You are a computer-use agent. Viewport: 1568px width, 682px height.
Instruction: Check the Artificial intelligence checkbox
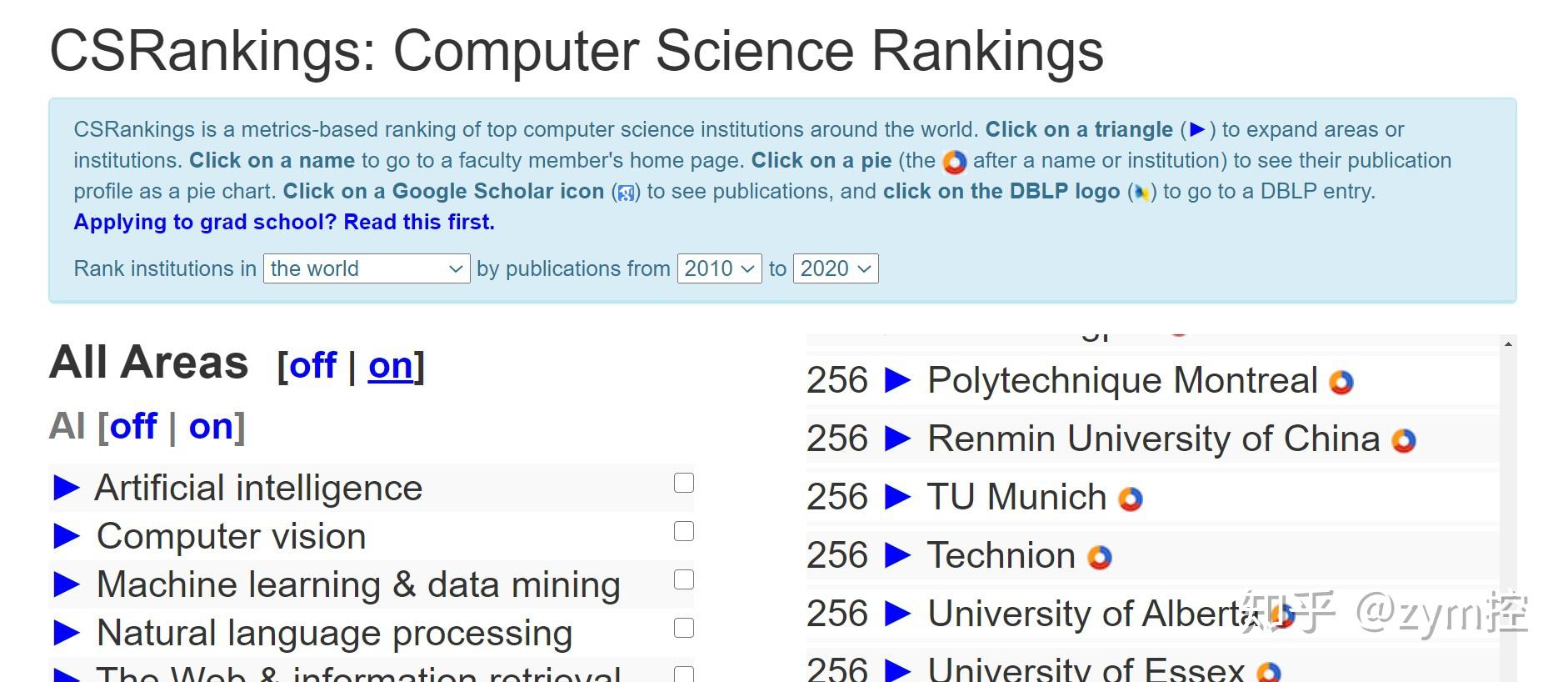click(684, 483)
